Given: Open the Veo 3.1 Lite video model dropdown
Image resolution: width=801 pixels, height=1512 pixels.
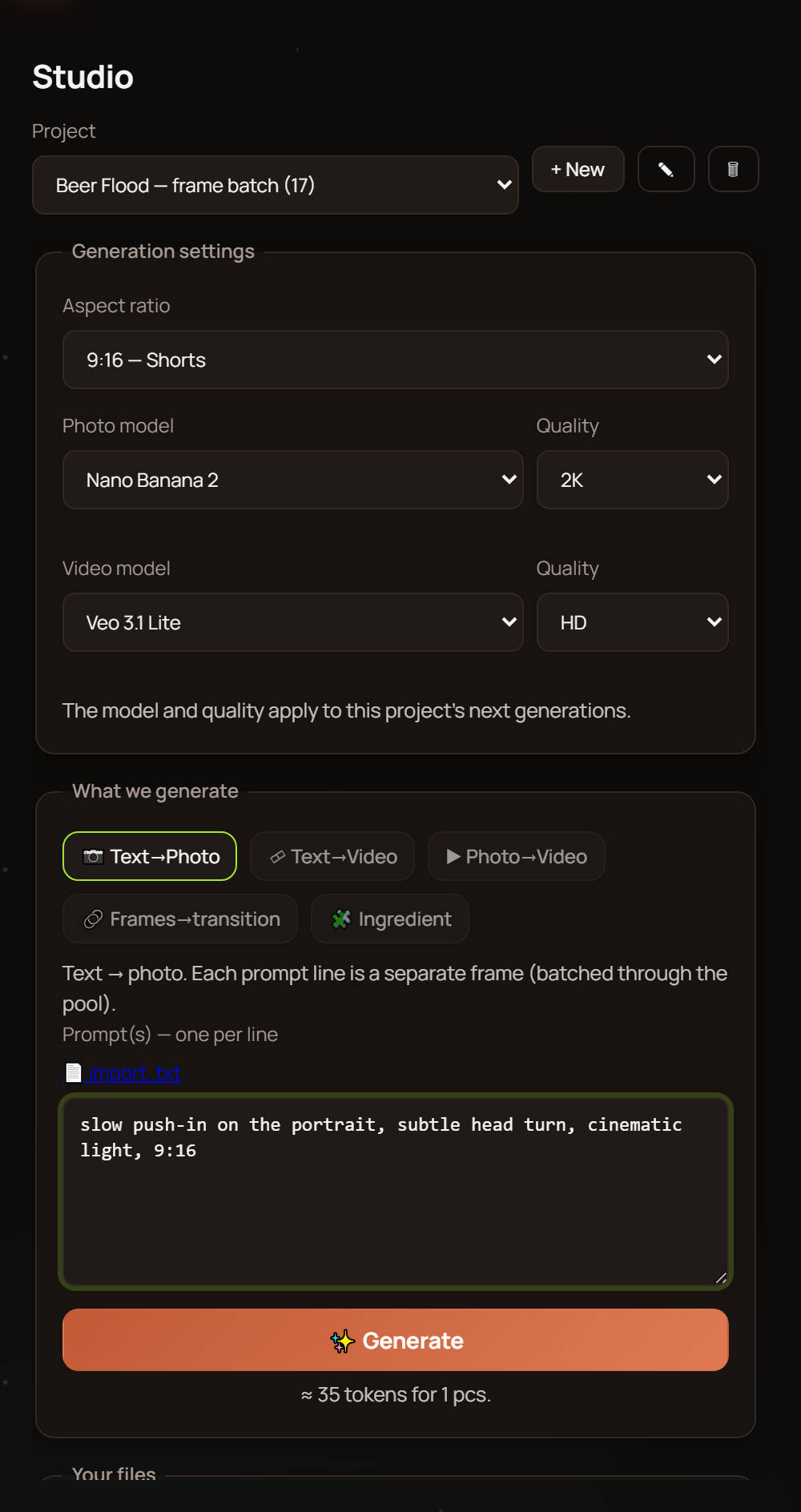Looking at the screenshot, I should [x=293, y=622].
